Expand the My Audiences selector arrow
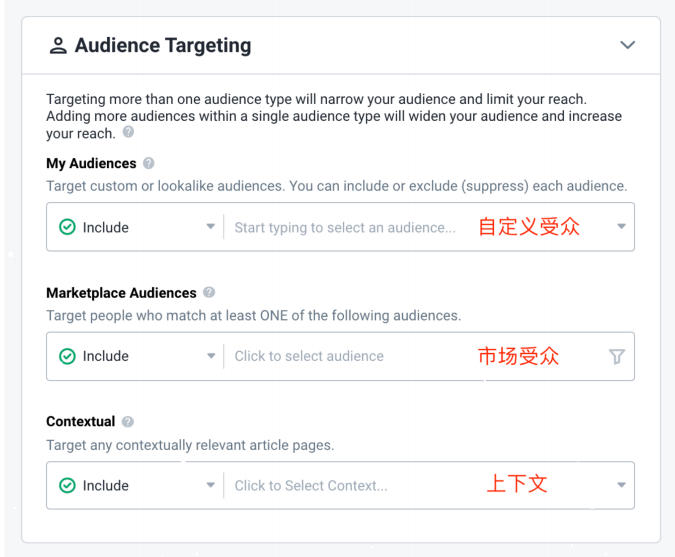 pyautogui.click(x=621, y=228)
